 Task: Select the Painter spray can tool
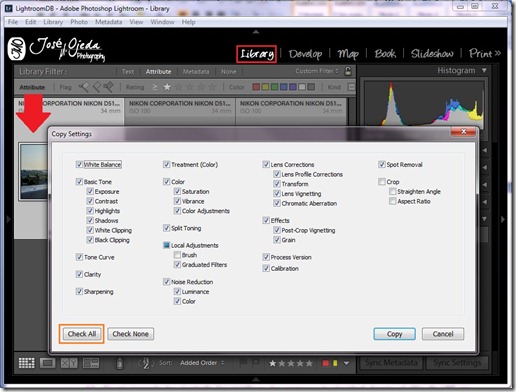(120, 363)
